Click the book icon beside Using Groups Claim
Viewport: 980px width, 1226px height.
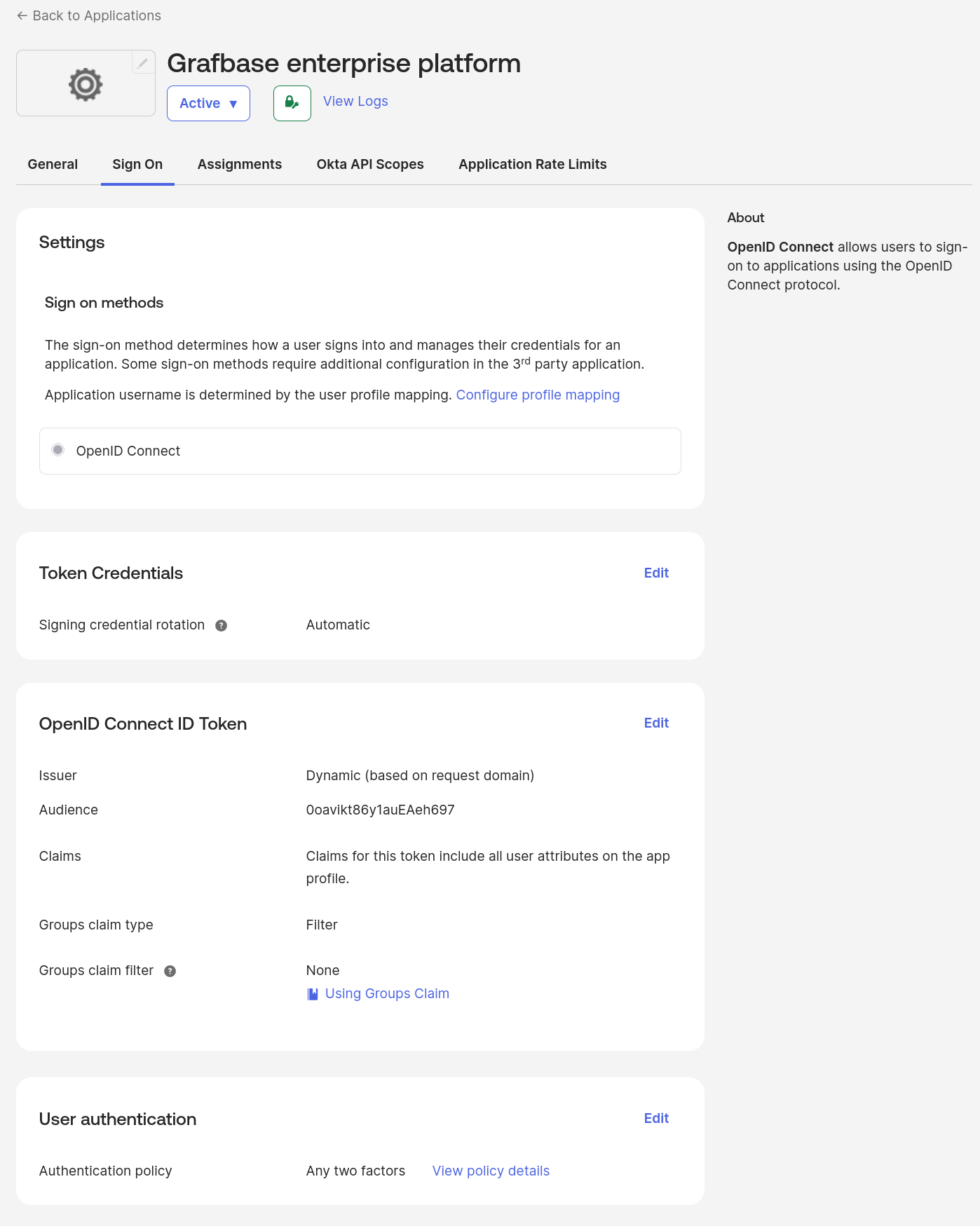pos(313,994)
